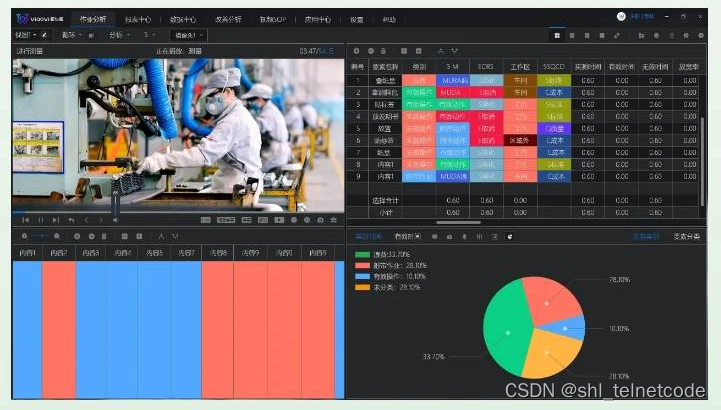721x410 pixels.
Task: Click the list view icon in the chart toolbar
Action: click(494, 237)
